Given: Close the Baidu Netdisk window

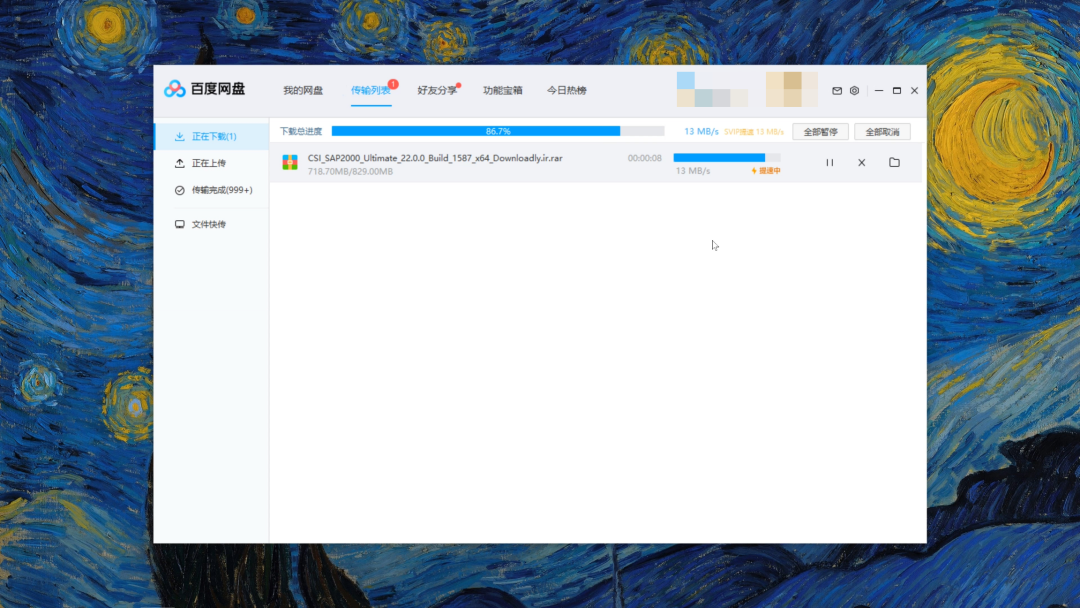Looking at the screenshot, I should (x=915, y=90).
